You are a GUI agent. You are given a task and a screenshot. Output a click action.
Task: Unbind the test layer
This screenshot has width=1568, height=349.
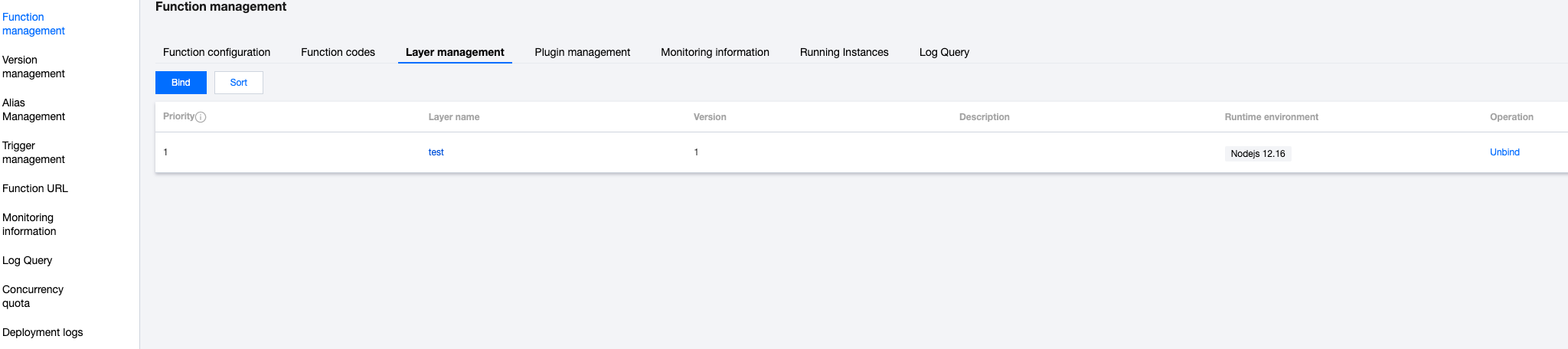1504,152
